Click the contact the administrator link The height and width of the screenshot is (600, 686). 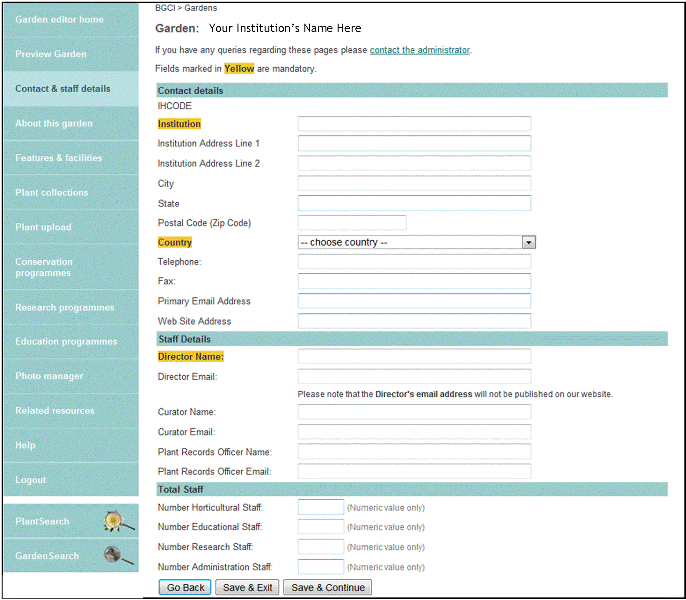(420, 50)
